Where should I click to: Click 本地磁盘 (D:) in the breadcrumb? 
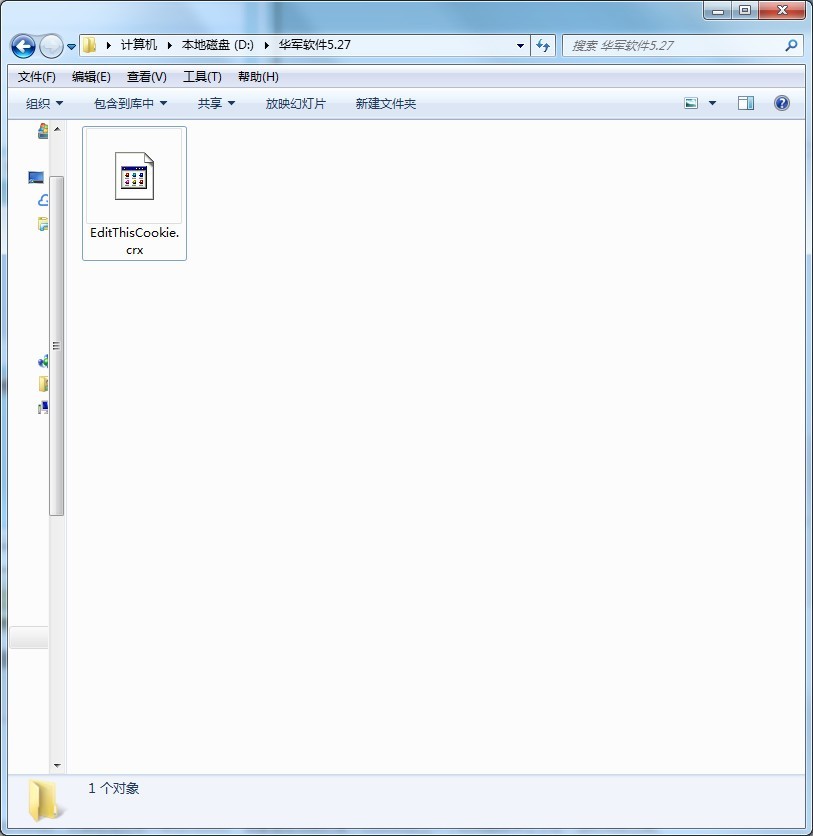pyautogui.click(x=218, y=45)
